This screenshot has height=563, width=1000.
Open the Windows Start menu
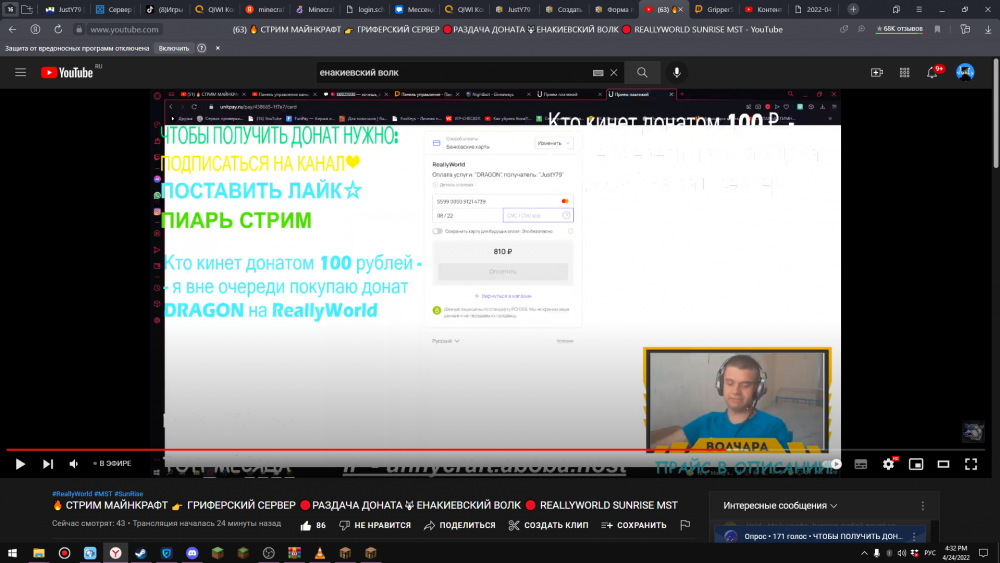pyautogui.click(x=12, y=553)
